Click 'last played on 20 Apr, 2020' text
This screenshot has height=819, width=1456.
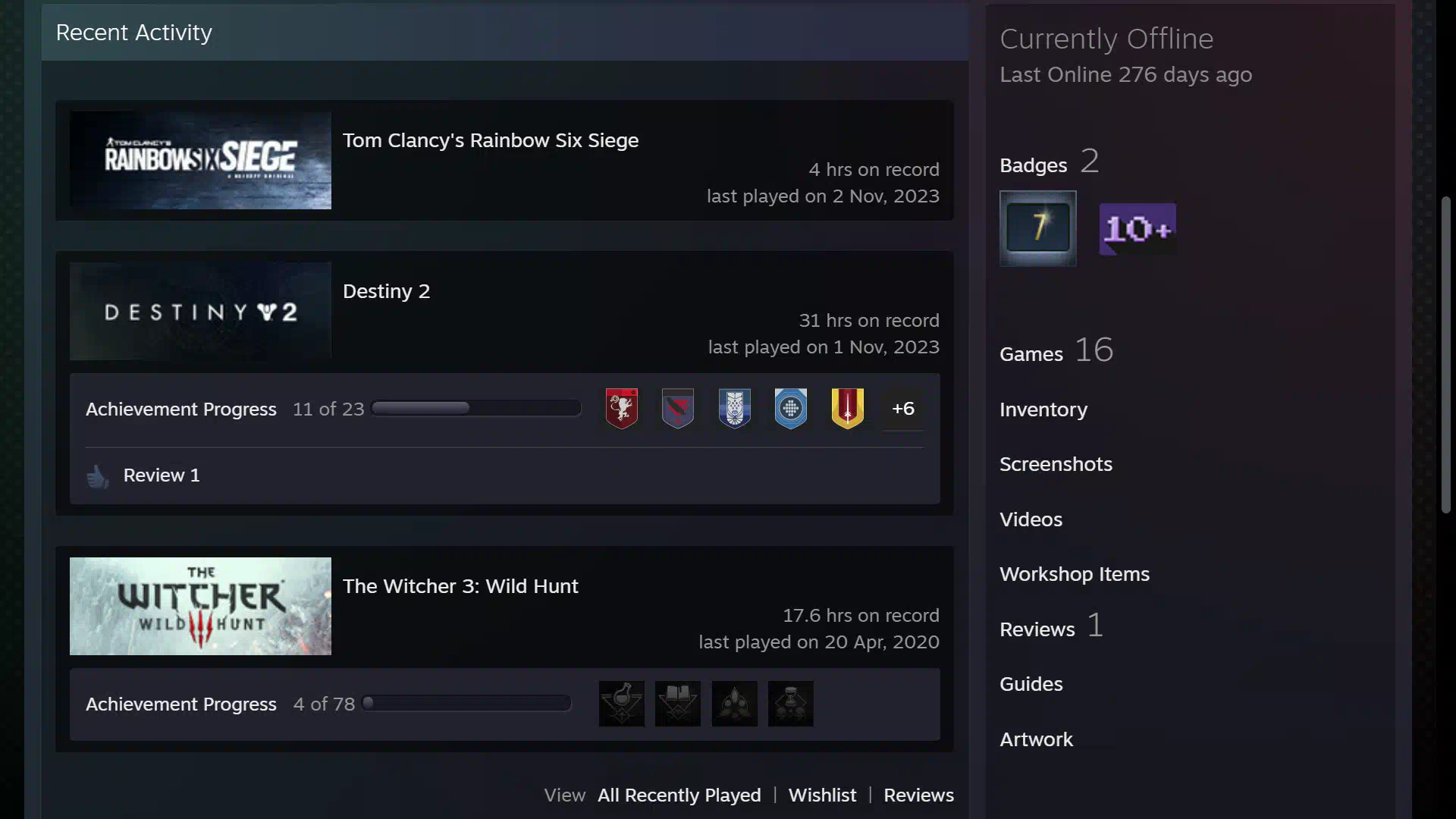[819, 642]
